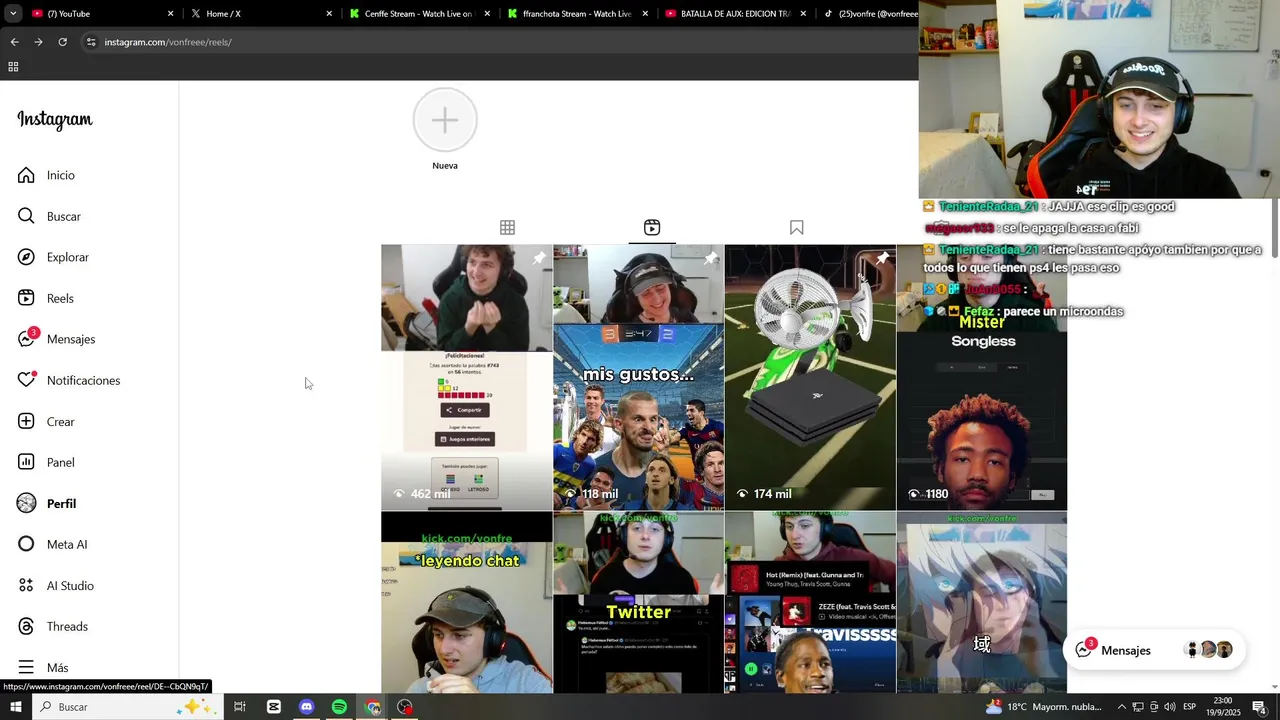This screenshot has height=720, width=1280.
Task: Open the Twitter reel
Action: pos(638,603)
